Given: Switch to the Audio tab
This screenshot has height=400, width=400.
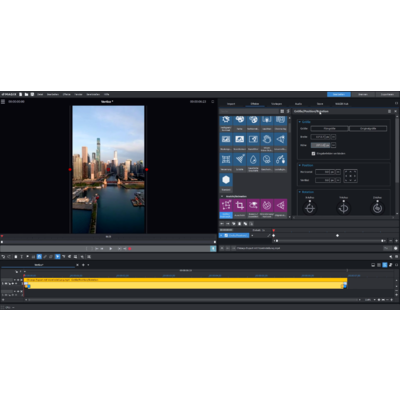Looking at the screenshot, I should click(x=298, y=104).
